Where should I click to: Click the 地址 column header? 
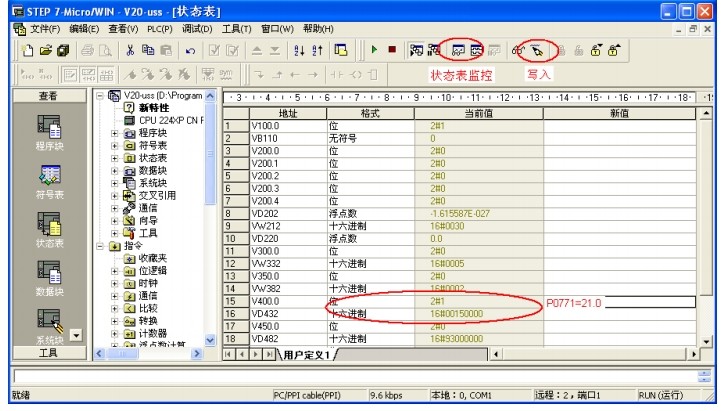point(288,113)
